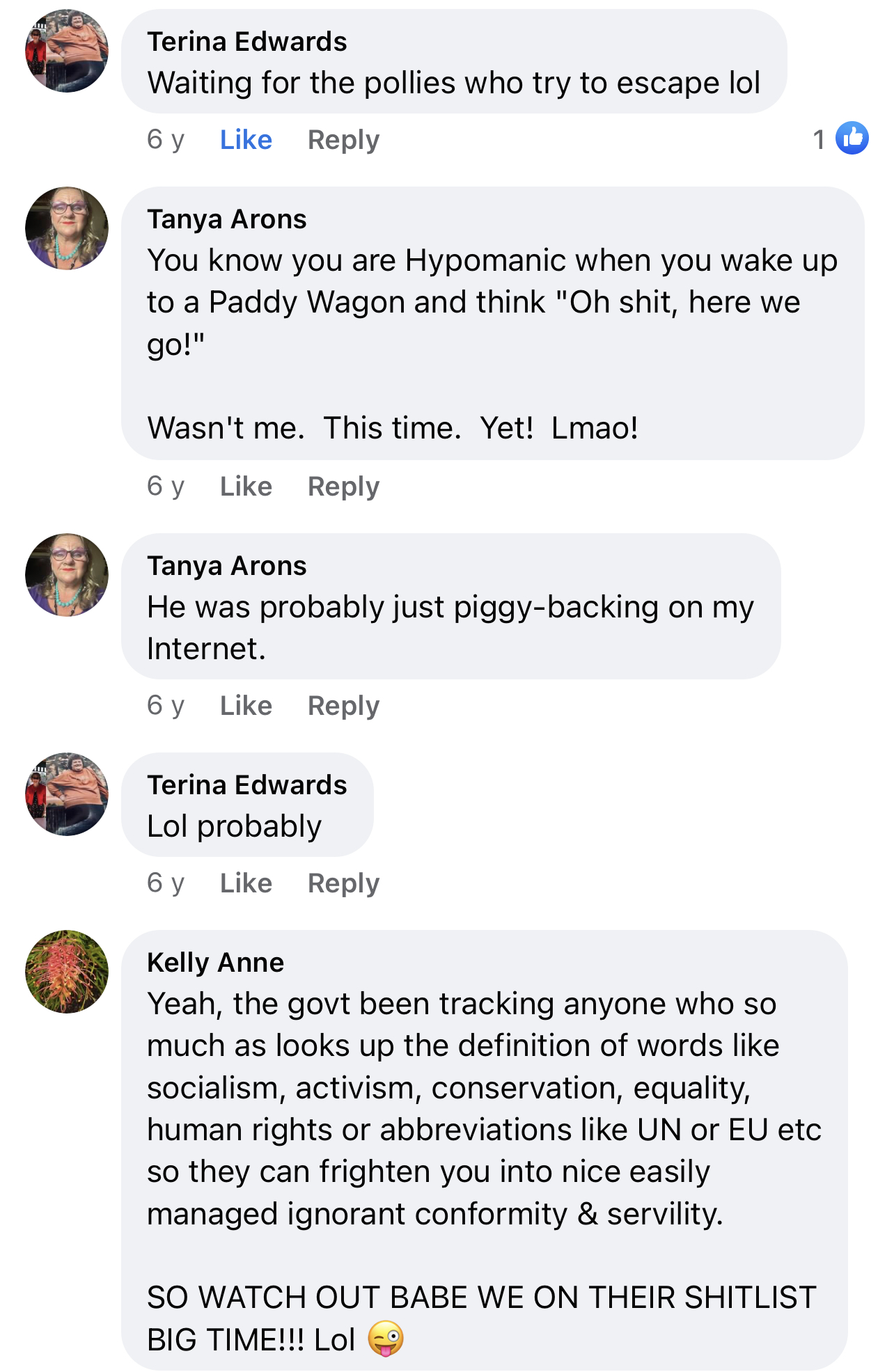Open Tanya Arons' name on Paddy Wagon comment
Viewport: 894px width, 1372px height.
tap(227, 220)
